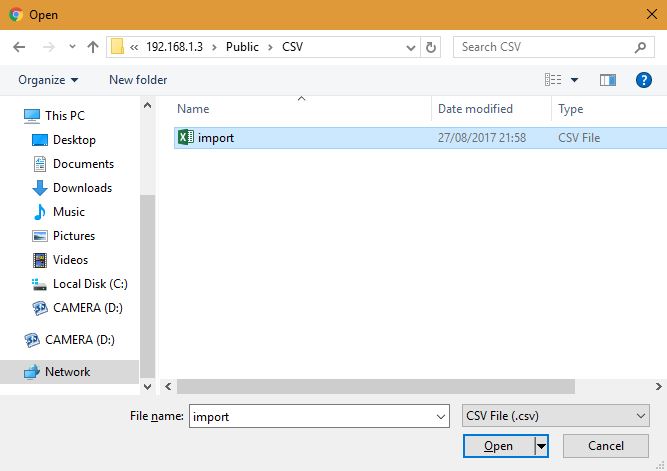
Task: Refresh the CSV folder listing
Action: [x=431, y=47]
